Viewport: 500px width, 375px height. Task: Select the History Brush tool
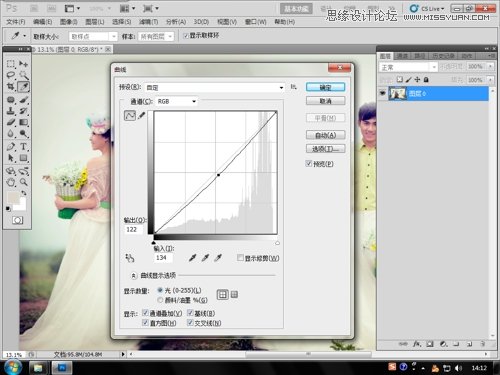tap(23, 111)
